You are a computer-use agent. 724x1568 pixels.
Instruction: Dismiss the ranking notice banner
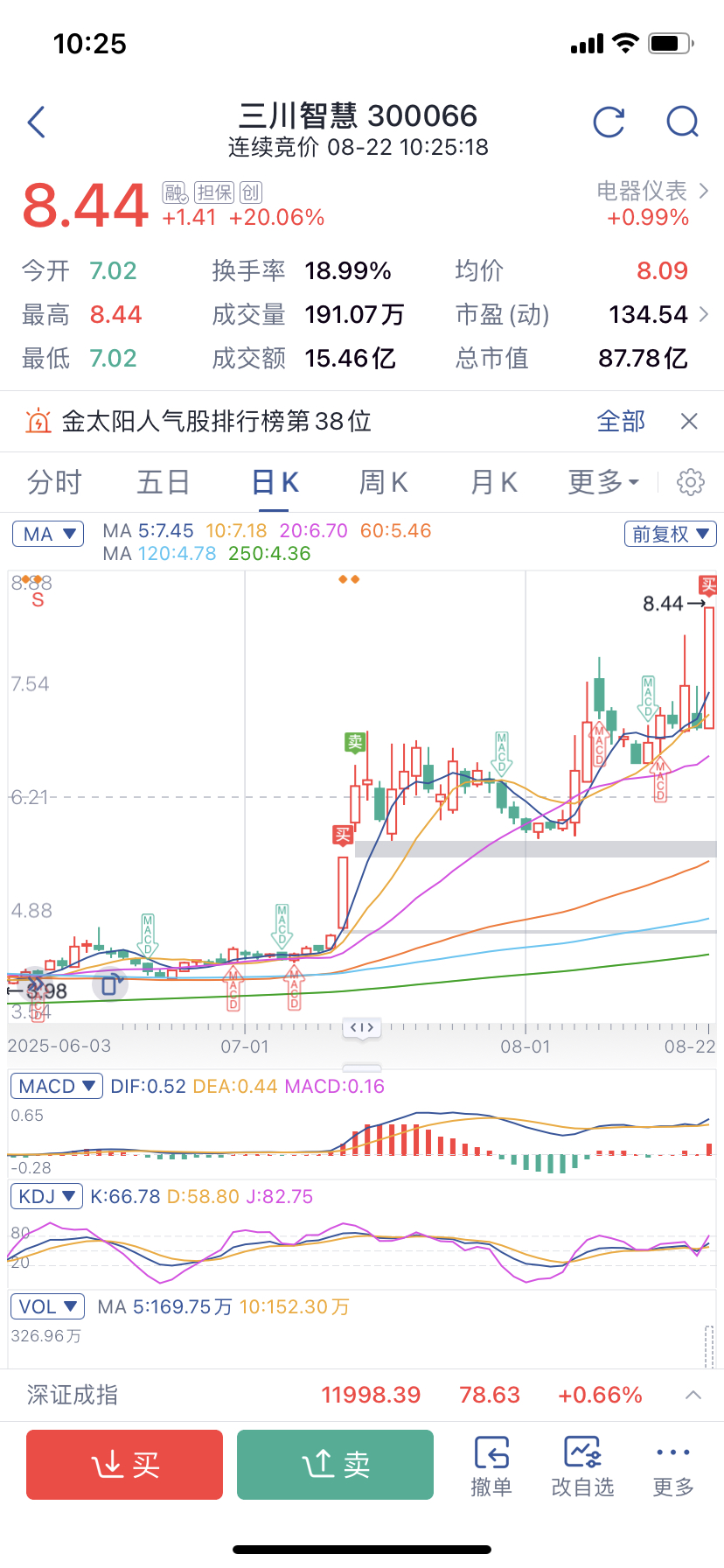689,422
